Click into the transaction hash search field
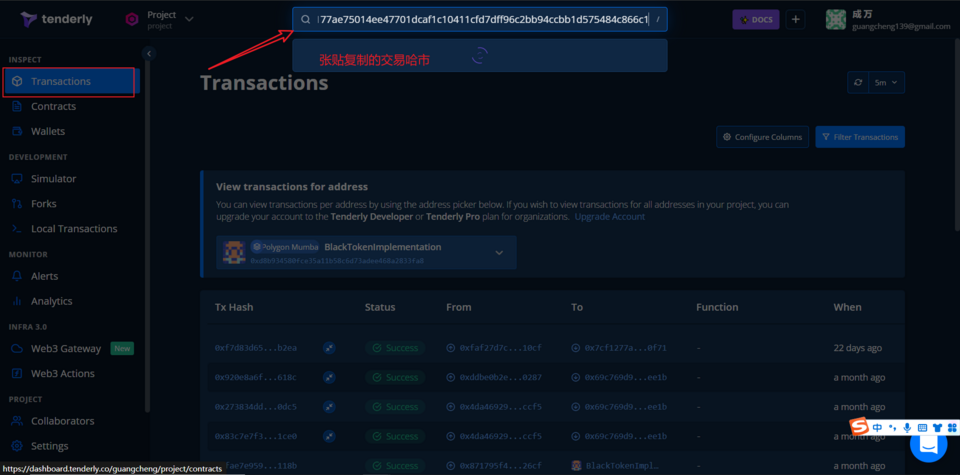Viewport: 960px width, 475px height. tap(482, 20)
